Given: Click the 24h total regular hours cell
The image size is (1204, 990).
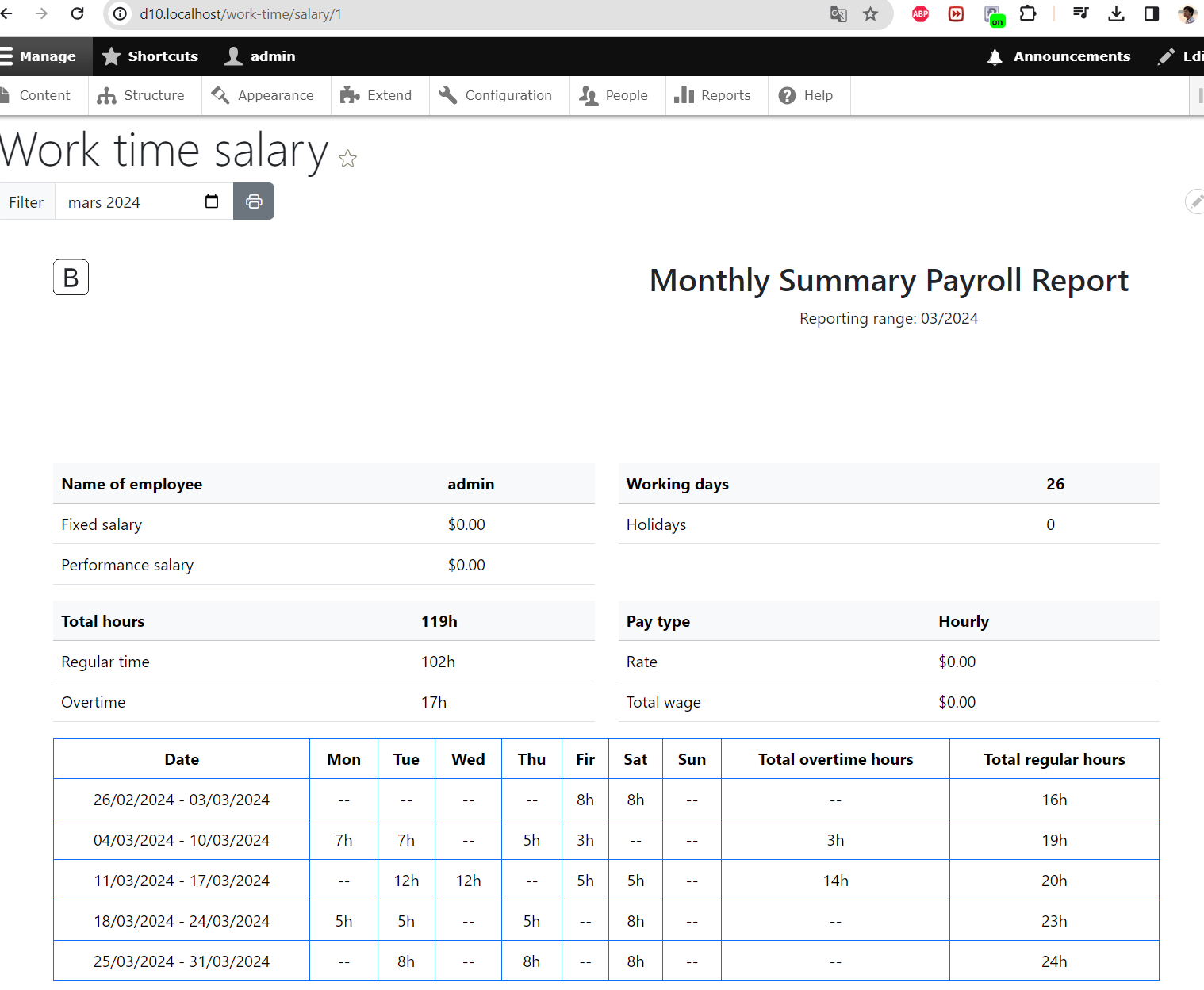Looking at the screenshot, I should [x=1054, y=961].
